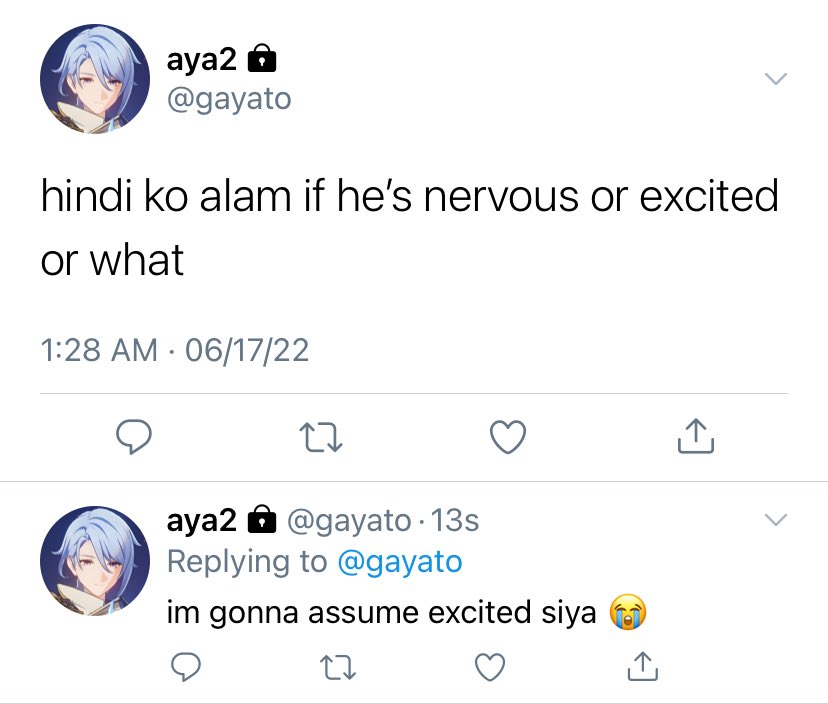Retweet the 'im gonna assume' reply
This screenshot has width=828, height=704.
[338, 667]
